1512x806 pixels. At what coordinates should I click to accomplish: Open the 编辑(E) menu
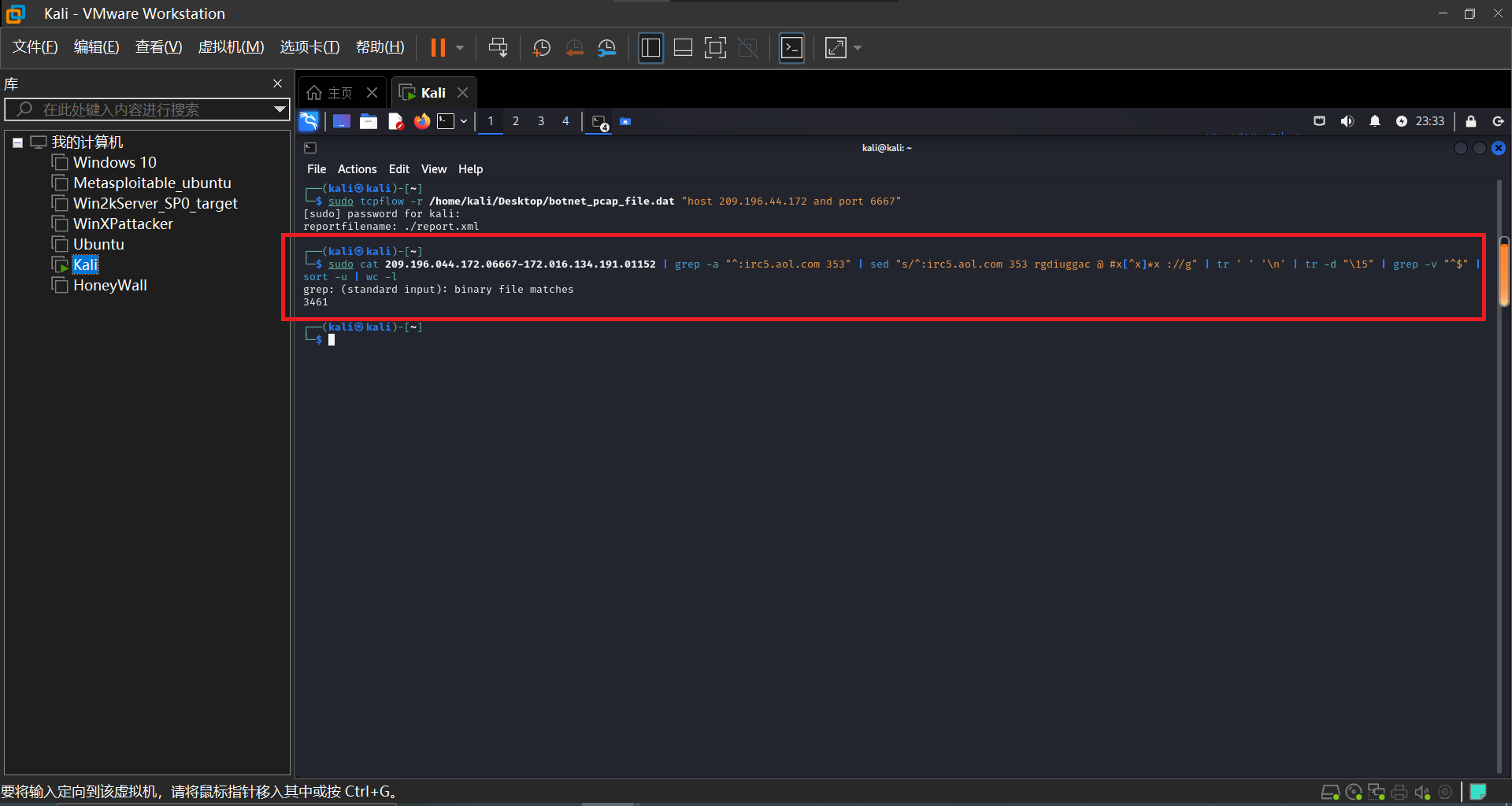coord(97,47)
